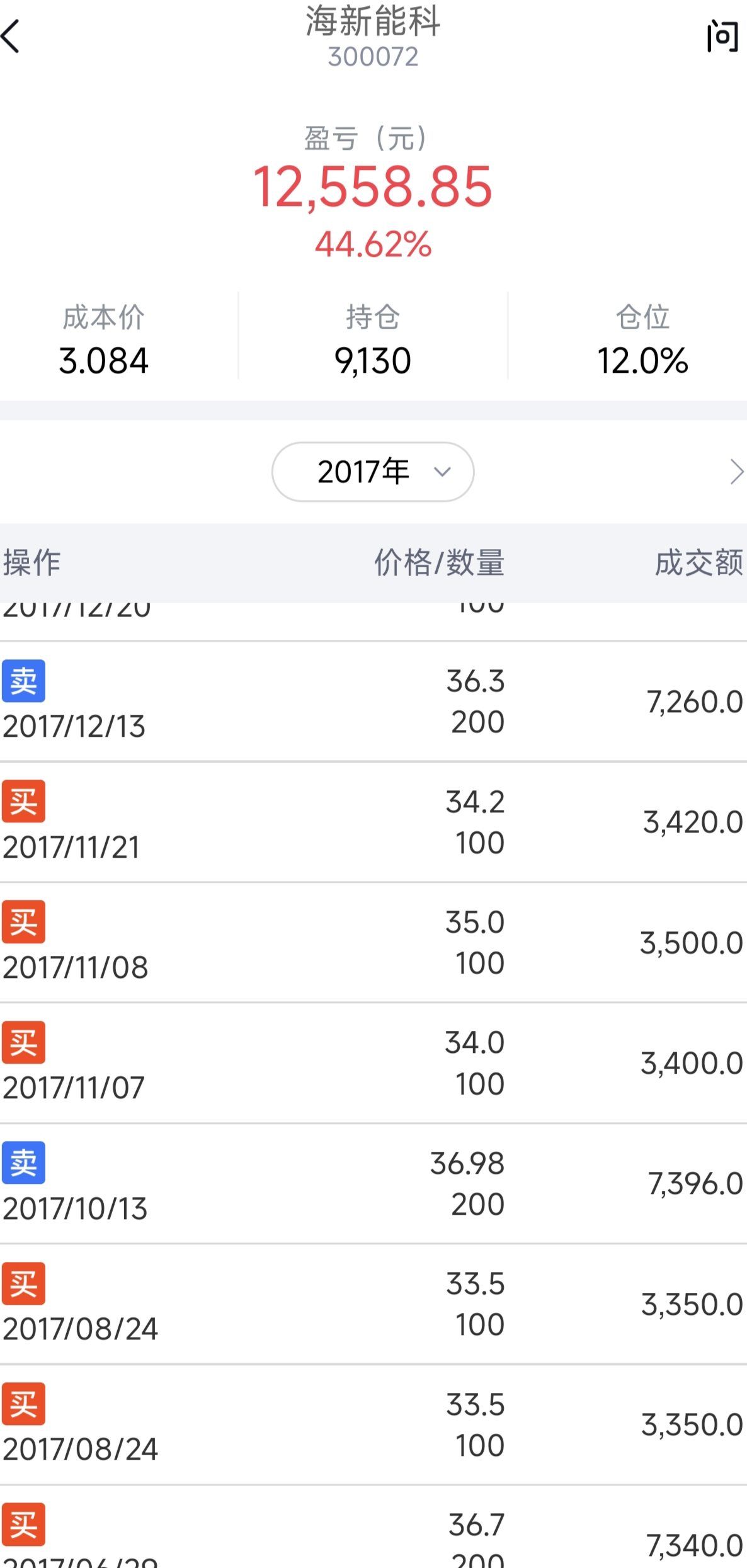
Task: Tap buy icon for 2017/11/08 trade
Action: click(x=24, y=921)
